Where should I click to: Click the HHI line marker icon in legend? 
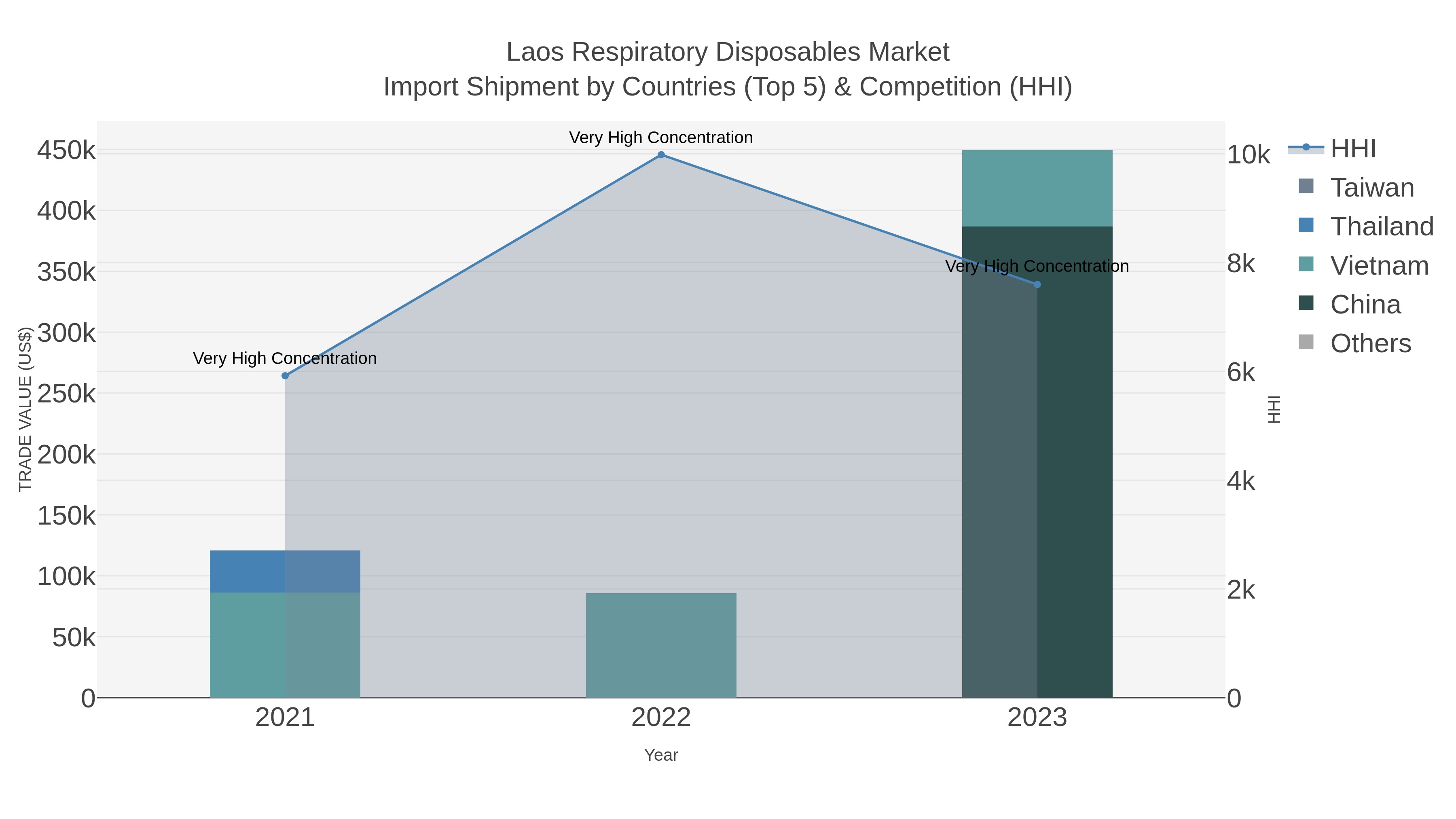1306,148
